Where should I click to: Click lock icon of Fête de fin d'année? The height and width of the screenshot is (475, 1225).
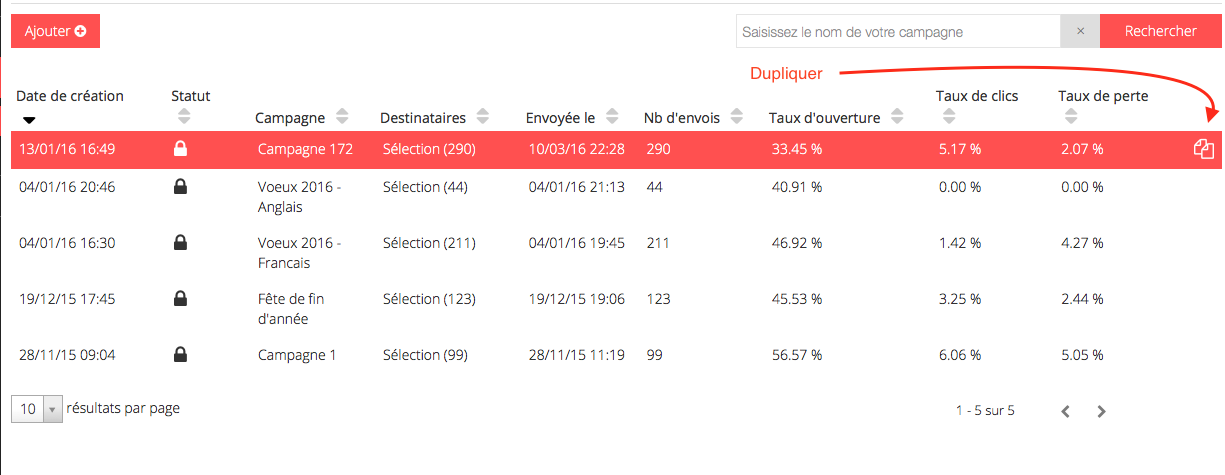[x=181, y=298]
